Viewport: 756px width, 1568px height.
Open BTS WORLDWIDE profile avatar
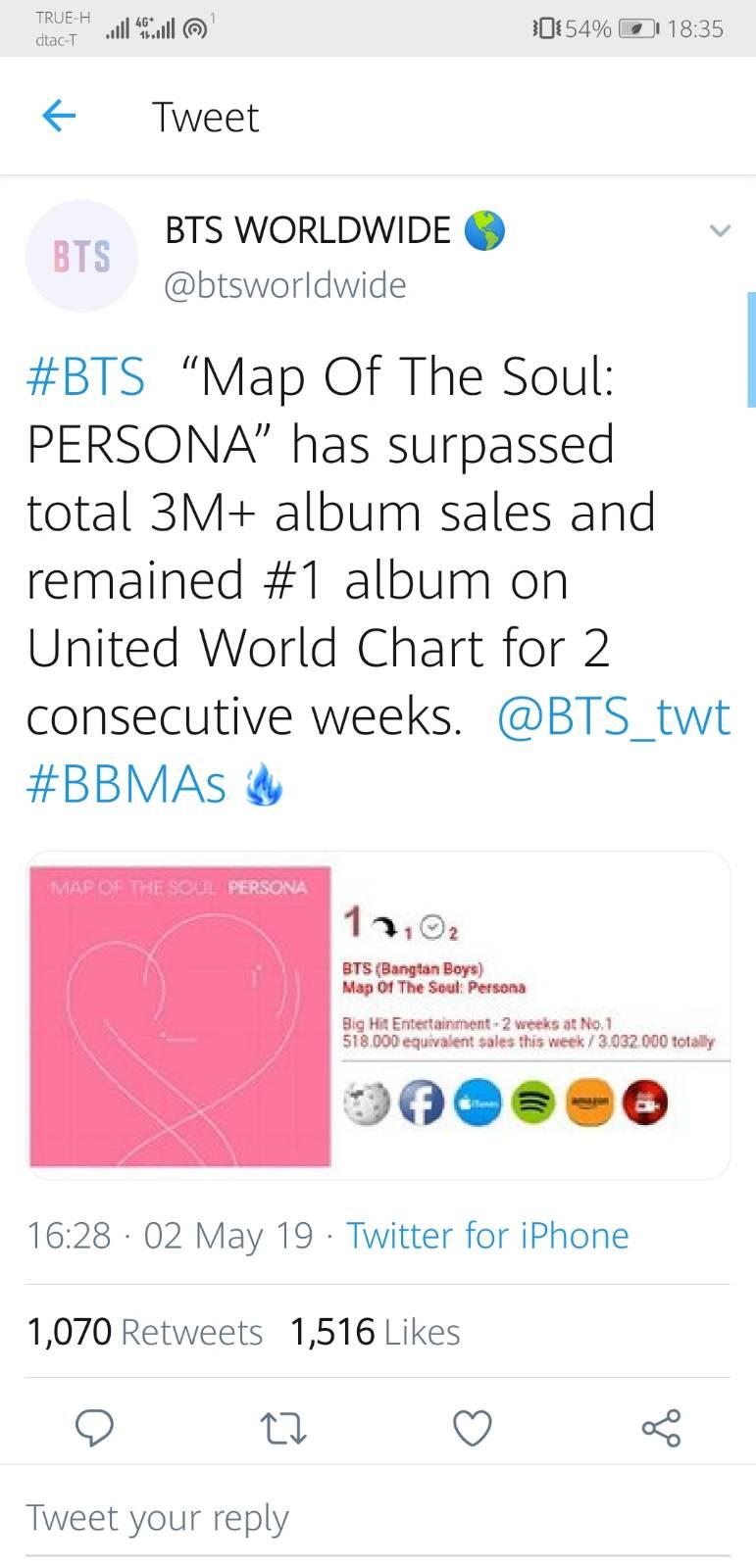[x=81, y=256]
